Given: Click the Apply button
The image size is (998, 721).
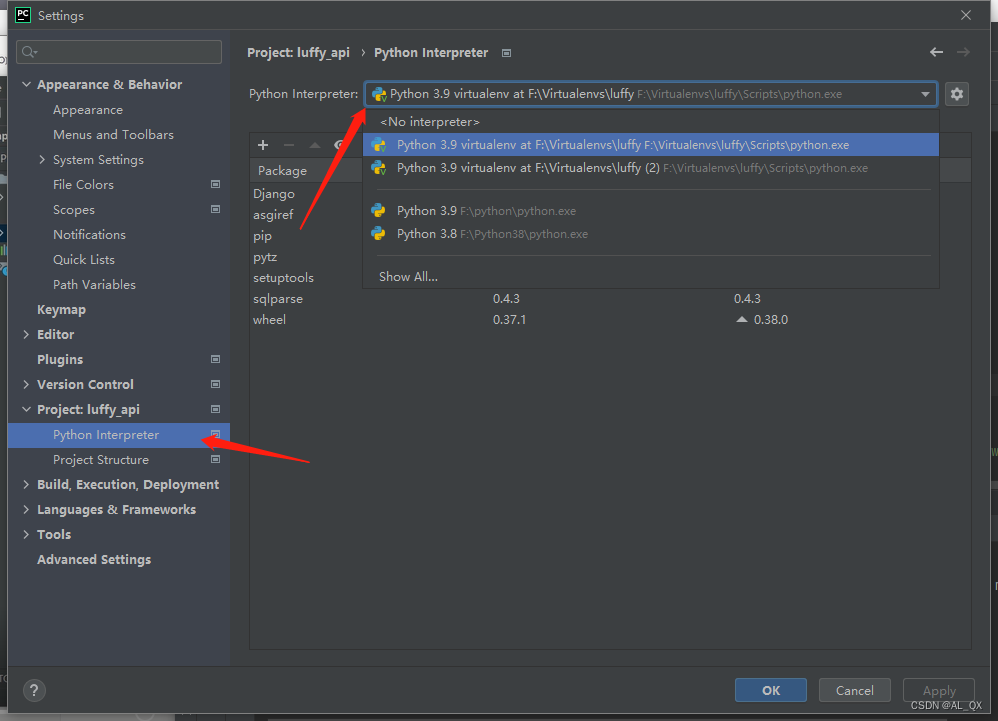Looking at the screenshot, I should pos(939,690).
